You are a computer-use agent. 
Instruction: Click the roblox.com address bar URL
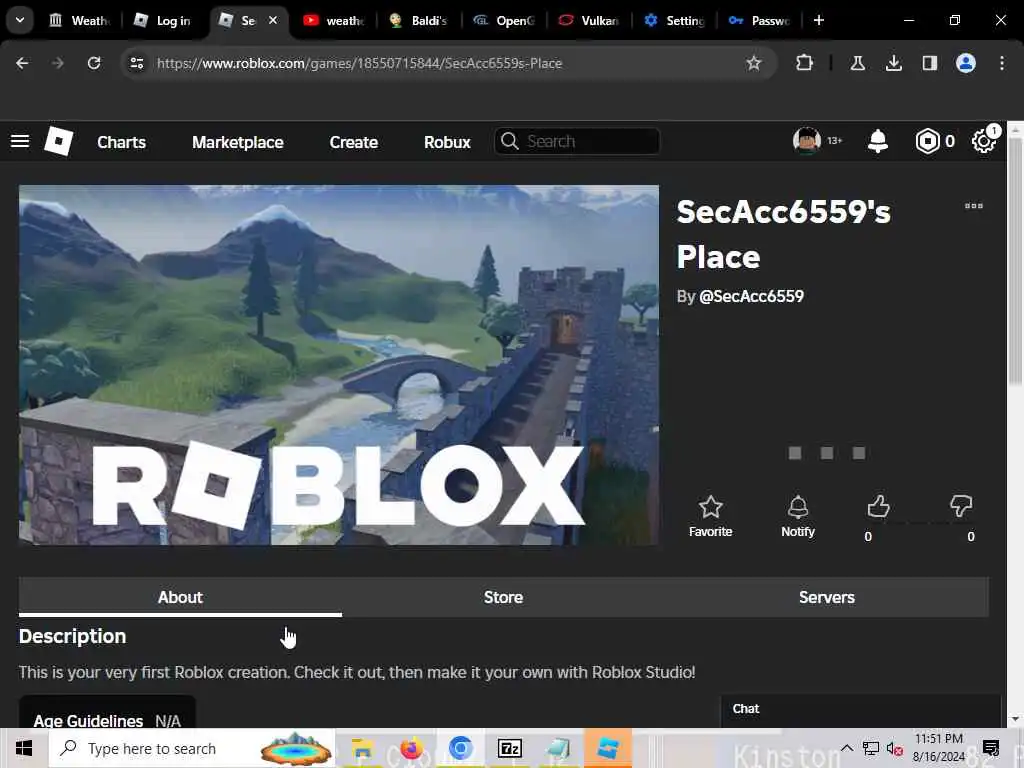click(359, 63)
